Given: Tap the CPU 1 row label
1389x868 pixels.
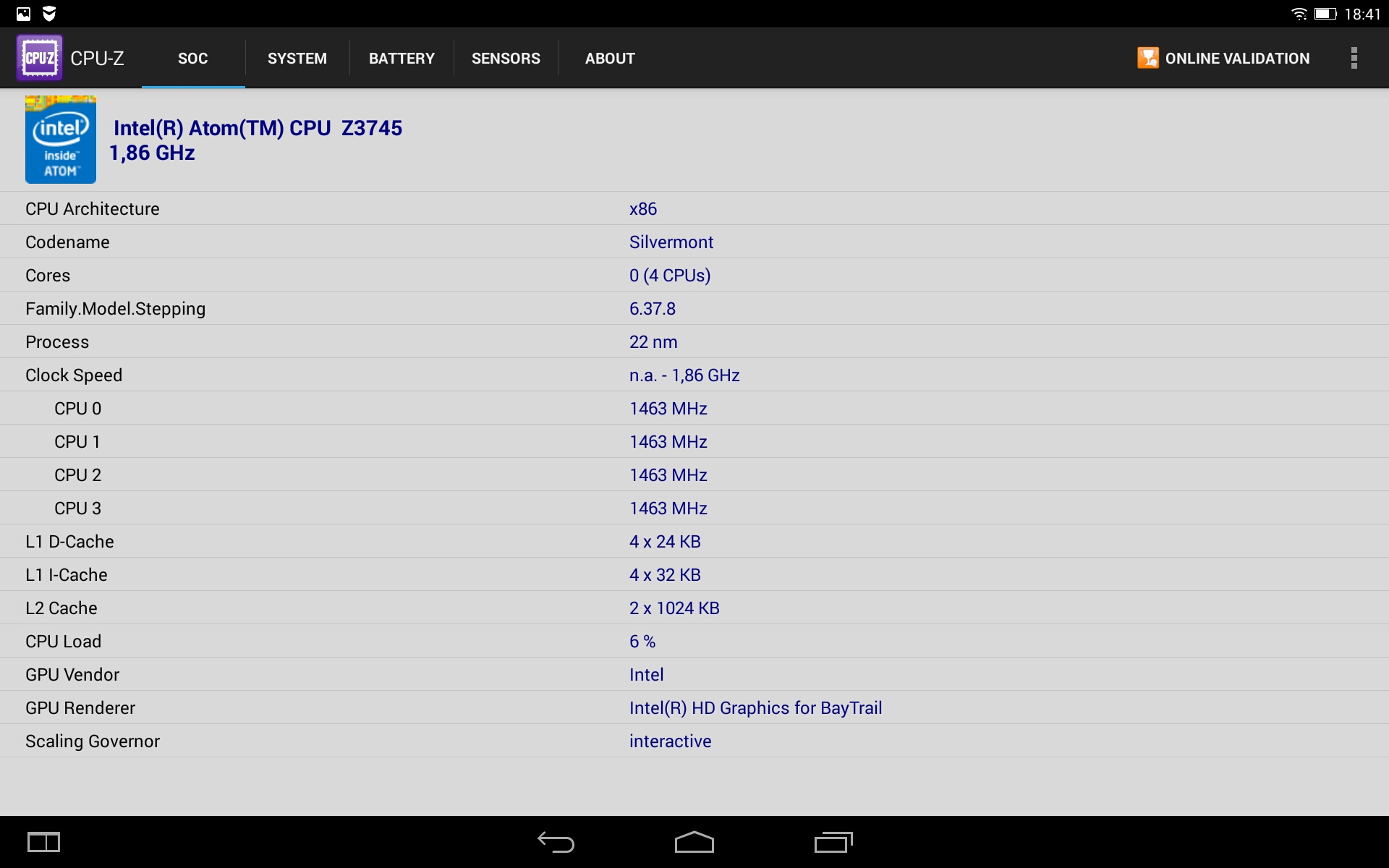Looking at the screenshot, I should 77,442.
